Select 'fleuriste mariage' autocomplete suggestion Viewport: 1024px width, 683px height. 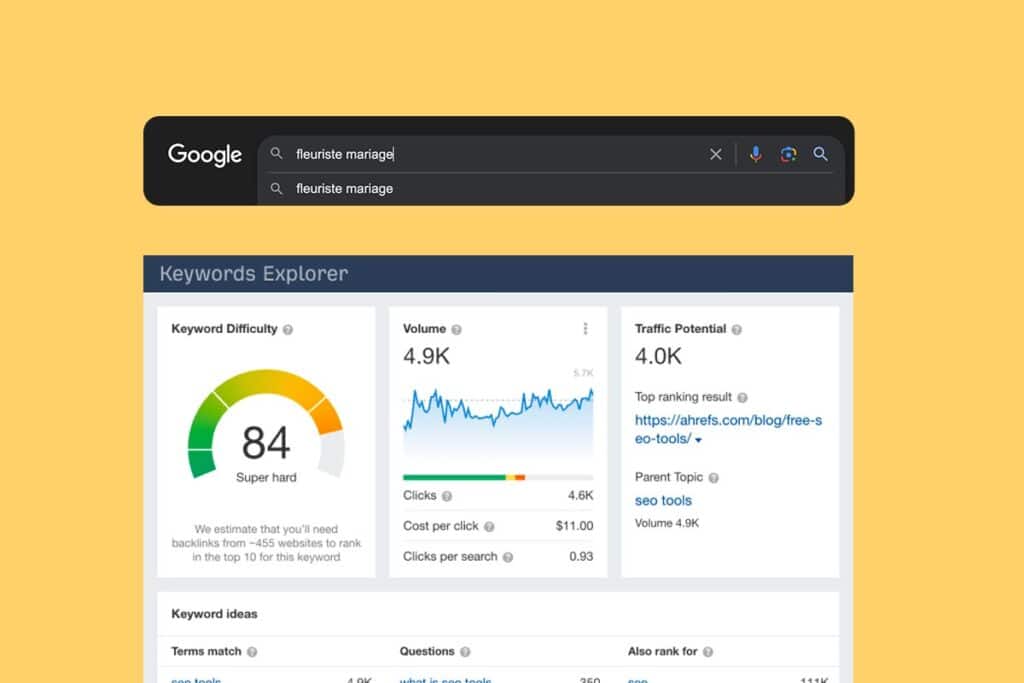tap(345, 189)
